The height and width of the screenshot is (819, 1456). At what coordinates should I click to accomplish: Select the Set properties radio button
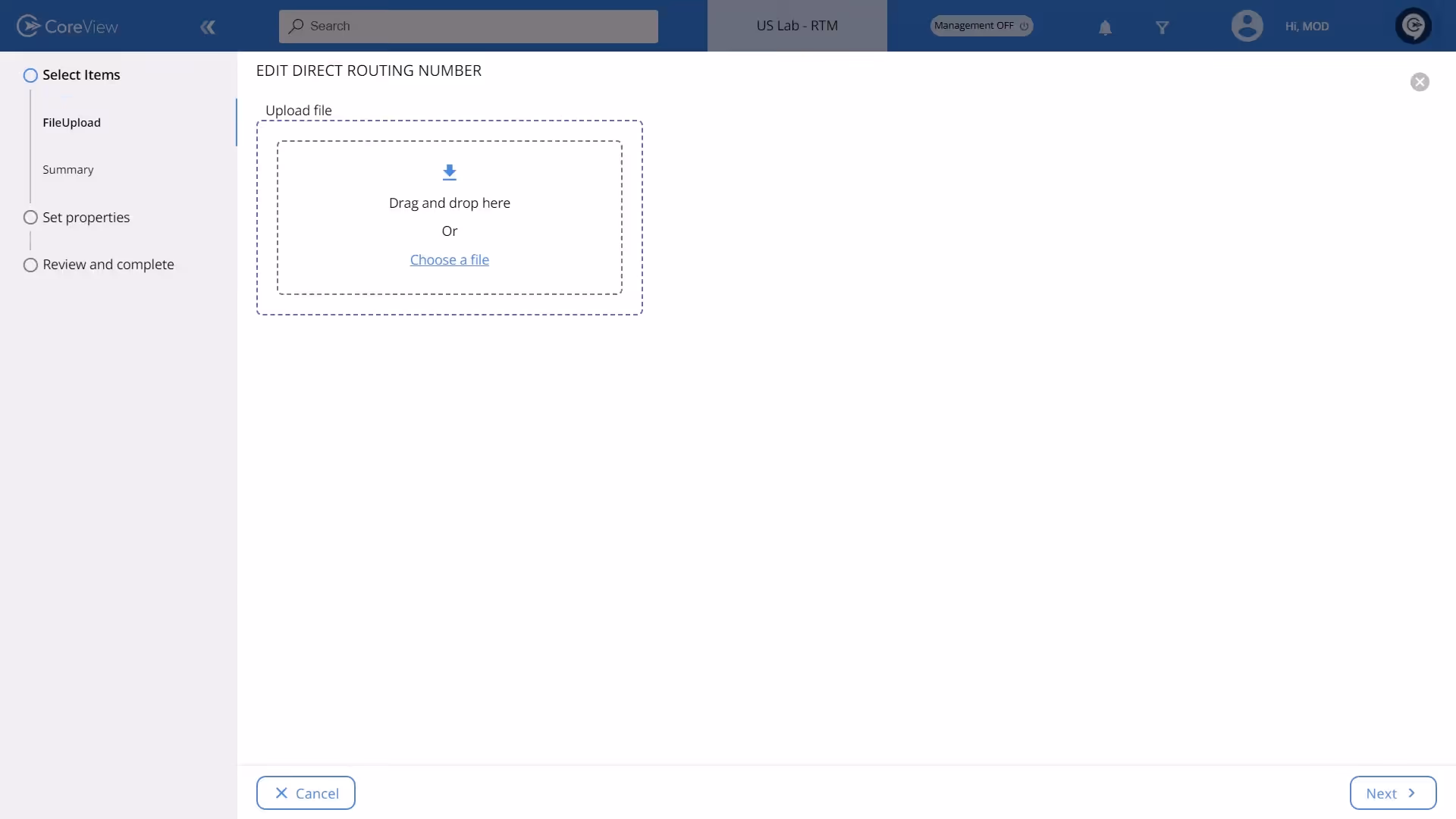(x=31, y=217)
